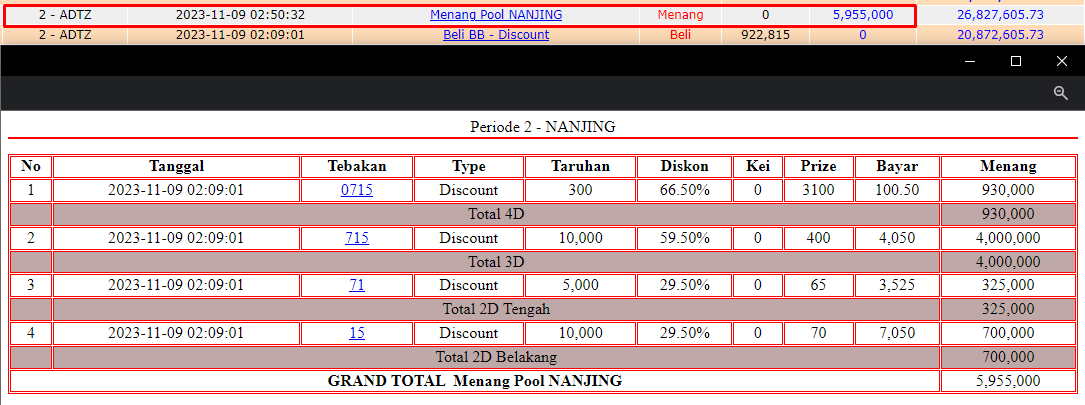Click the 26,827,605.73 balance value
1085x405 pixels.
(x=1001, y=15)
